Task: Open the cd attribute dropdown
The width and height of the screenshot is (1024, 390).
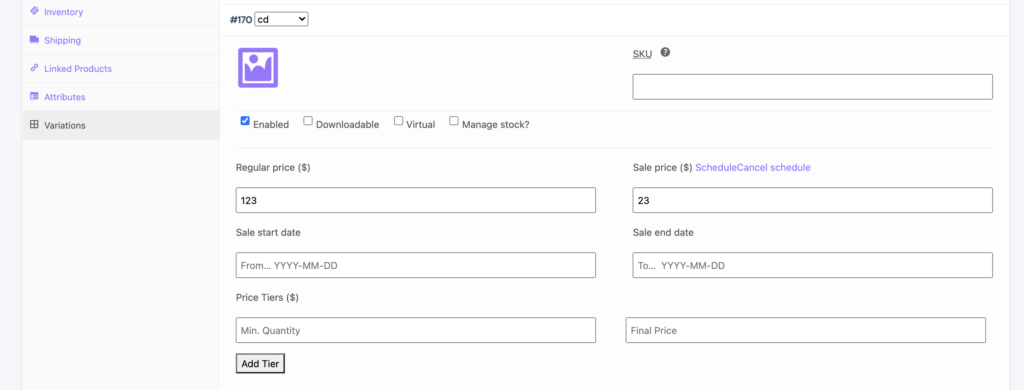Action: click(281, 20)
